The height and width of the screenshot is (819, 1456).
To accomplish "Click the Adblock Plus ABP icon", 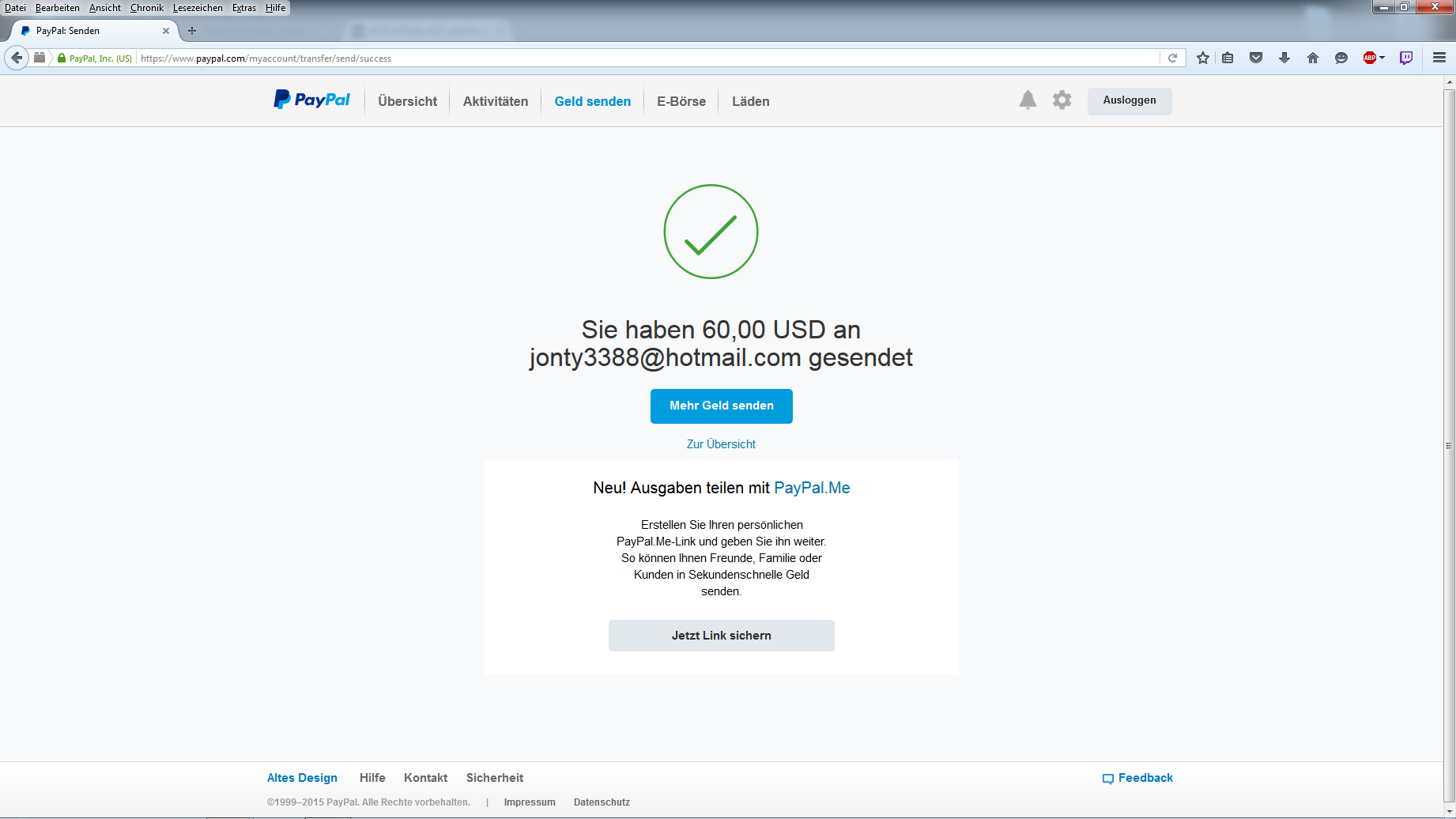I will coord(1370,58).
